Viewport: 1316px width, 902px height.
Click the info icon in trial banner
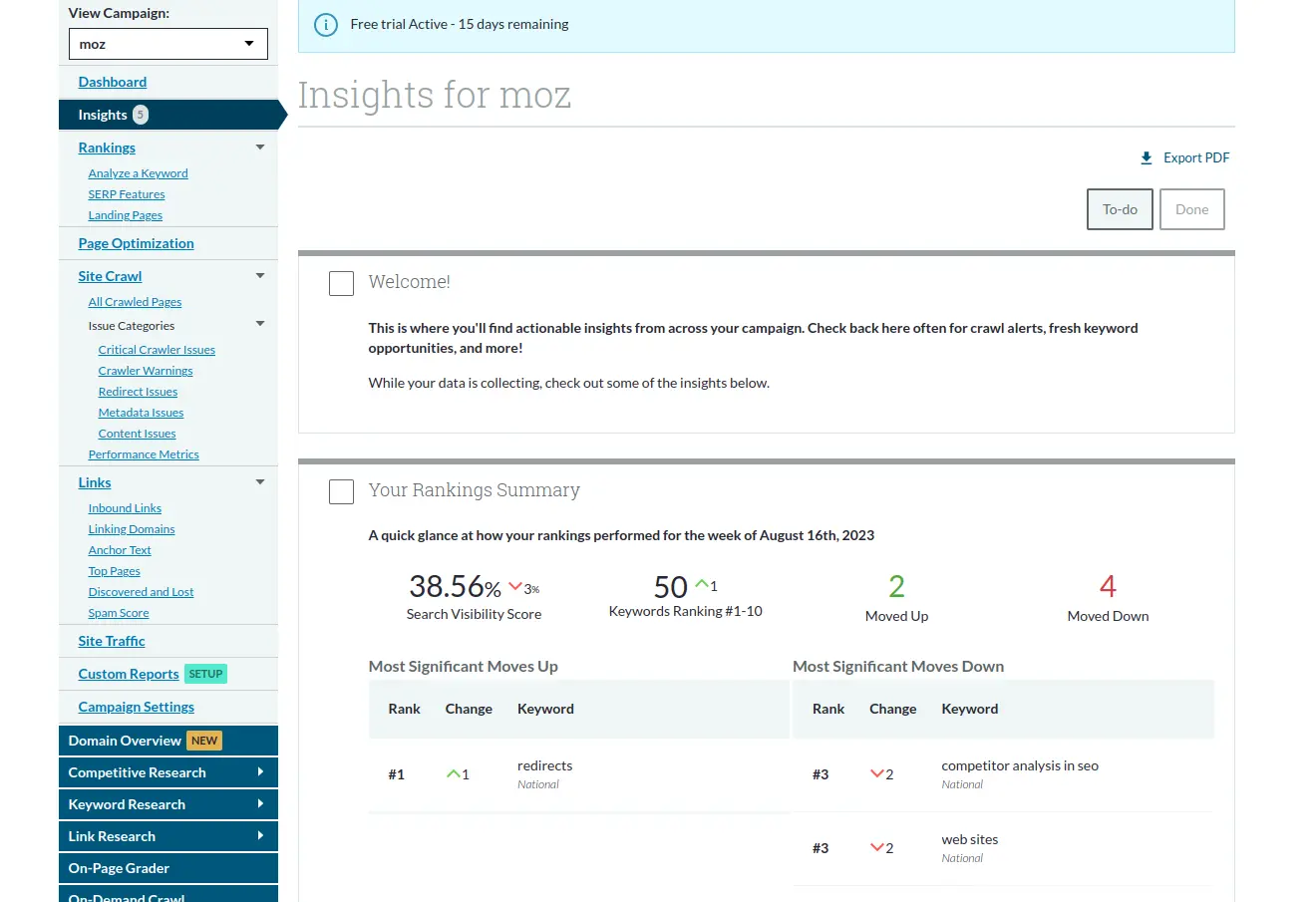(x=325, y=25)
